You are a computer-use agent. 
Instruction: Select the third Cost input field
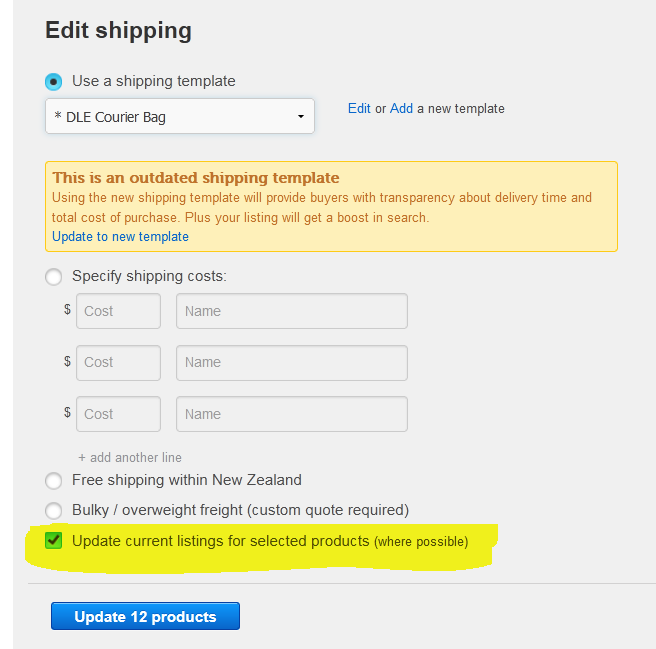118,414
